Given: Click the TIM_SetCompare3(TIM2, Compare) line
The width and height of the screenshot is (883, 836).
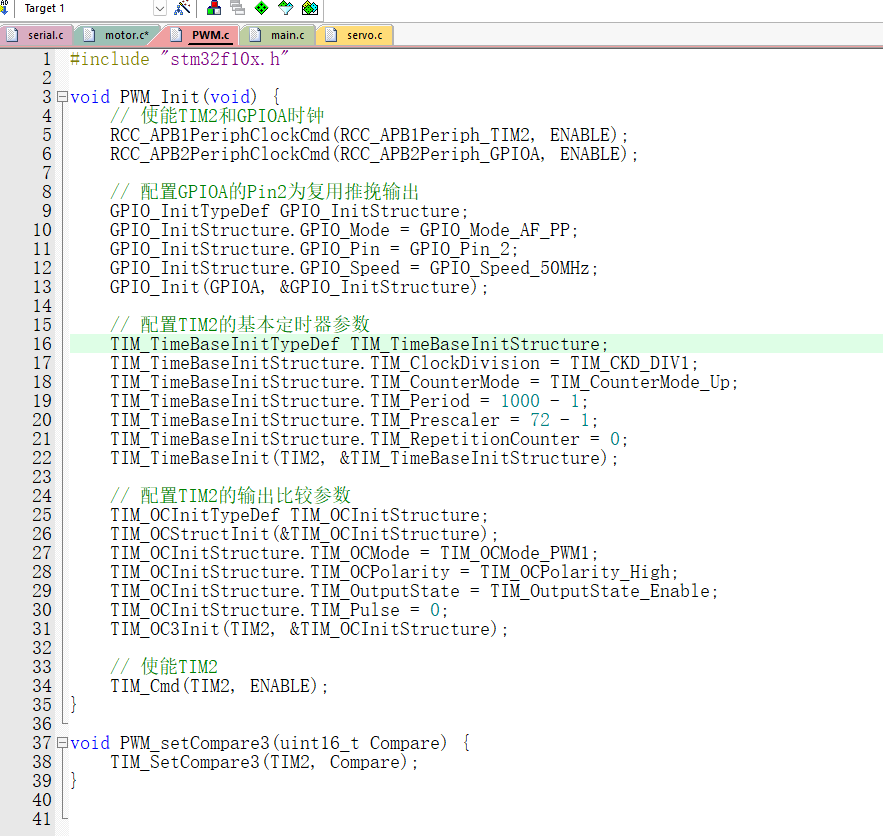Looking at the screenshot, I should 264,762.
